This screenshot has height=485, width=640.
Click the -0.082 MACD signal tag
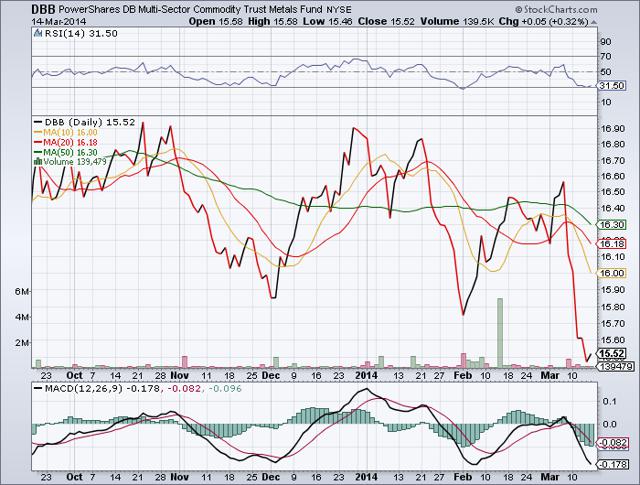(x=611, y=443)
